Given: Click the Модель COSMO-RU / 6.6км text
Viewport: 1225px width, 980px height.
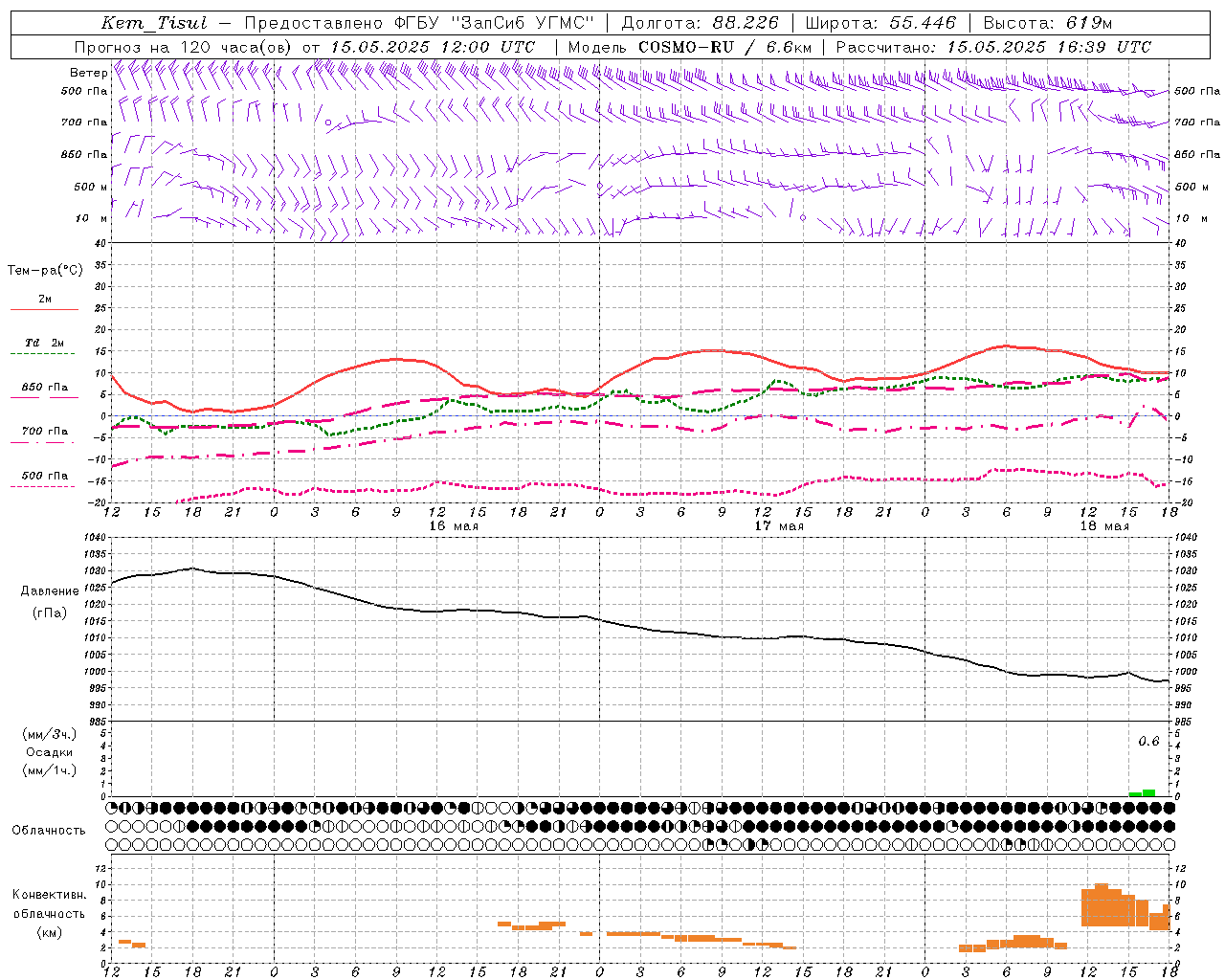Looking at the screenshot, I should click(689, 47).
